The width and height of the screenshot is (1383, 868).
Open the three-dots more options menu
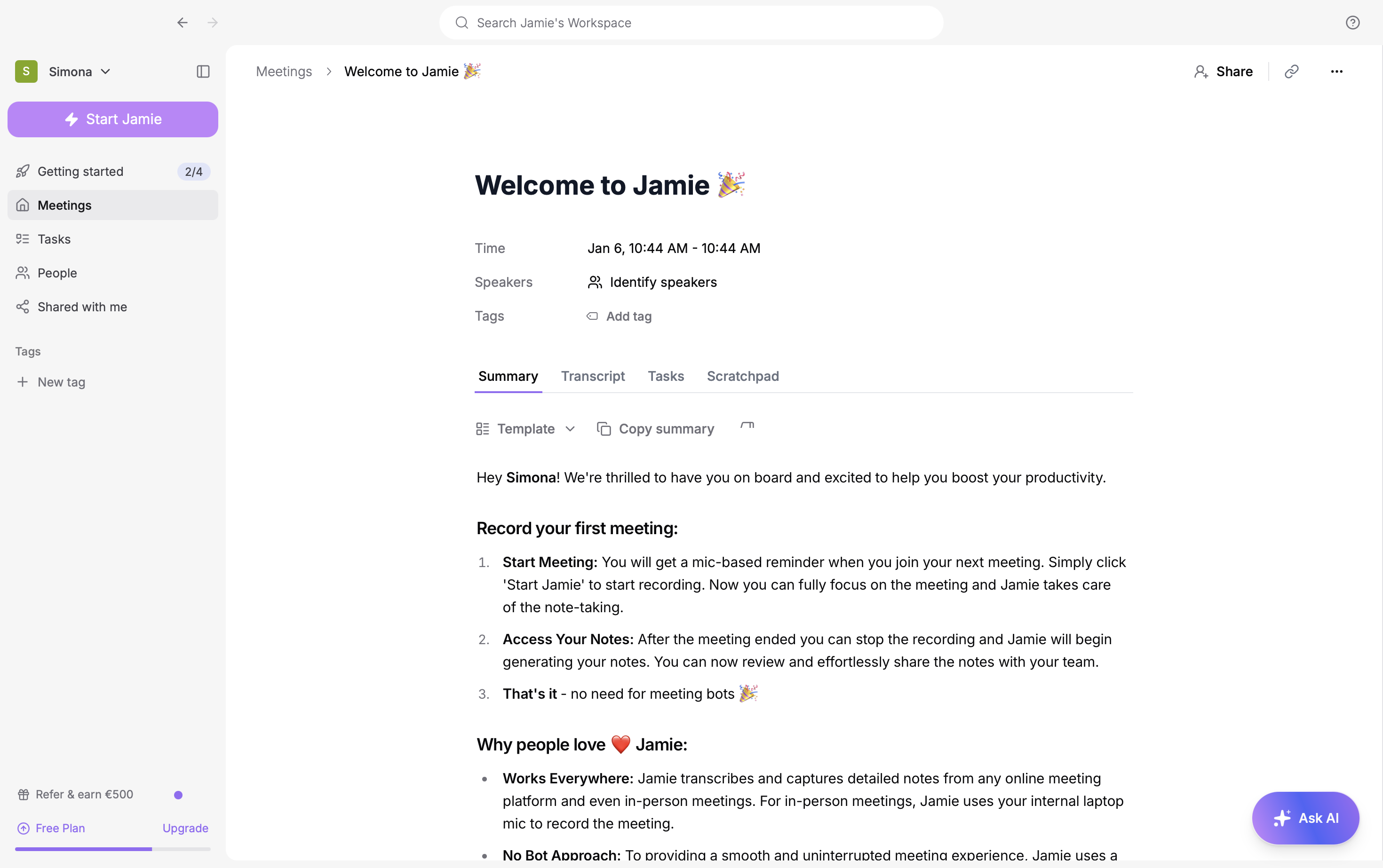(1336, 72)
